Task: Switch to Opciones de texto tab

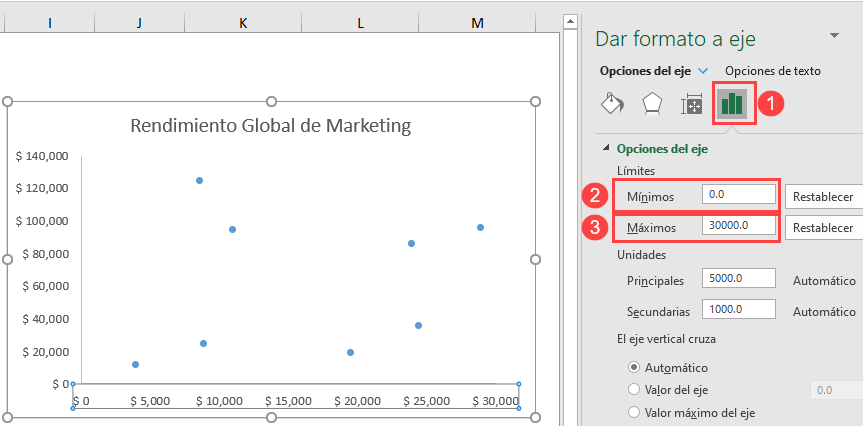Action: (x=773, y=71)
